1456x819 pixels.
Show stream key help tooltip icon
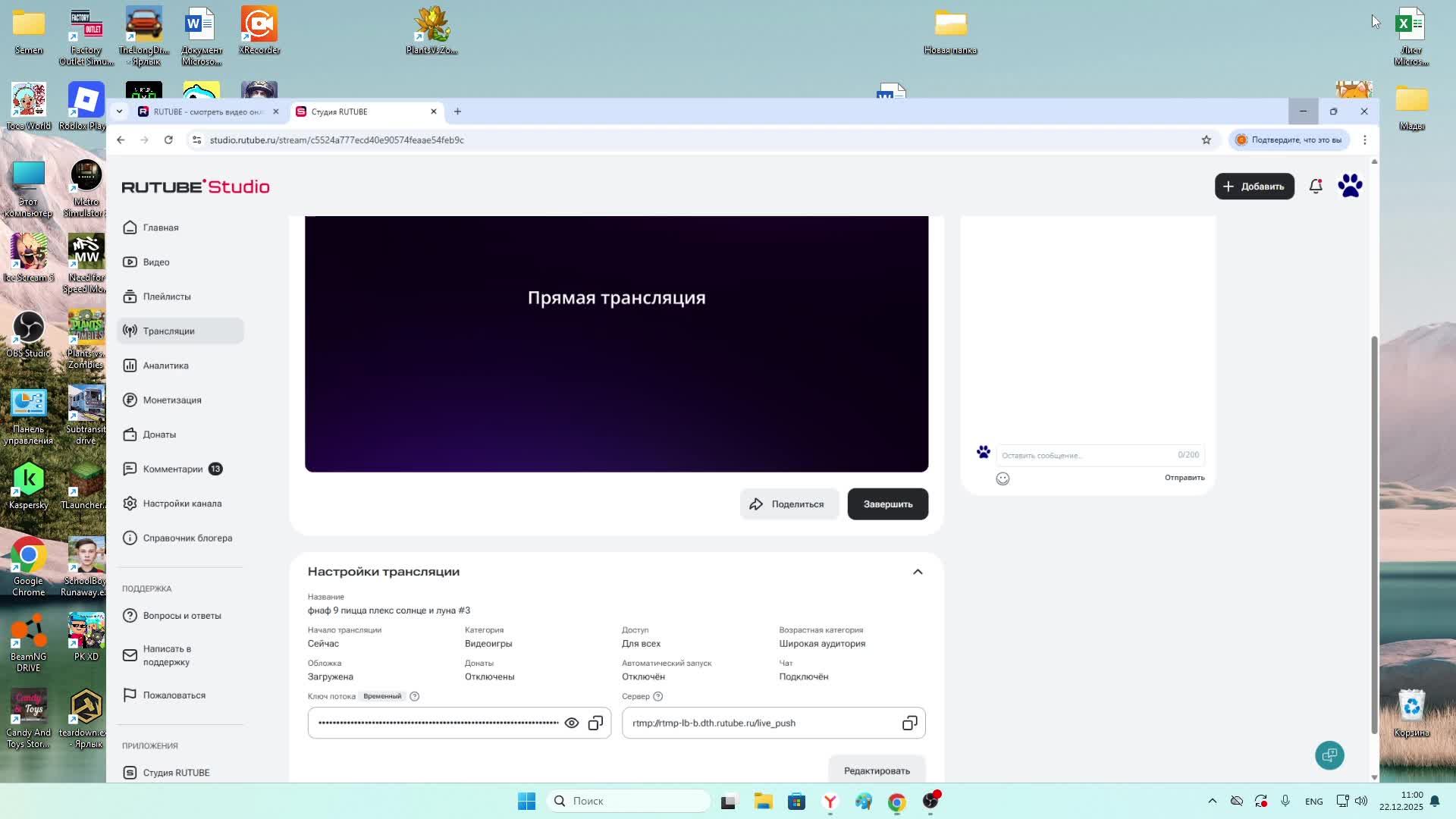pyautogui.click(x=414, y=696)
